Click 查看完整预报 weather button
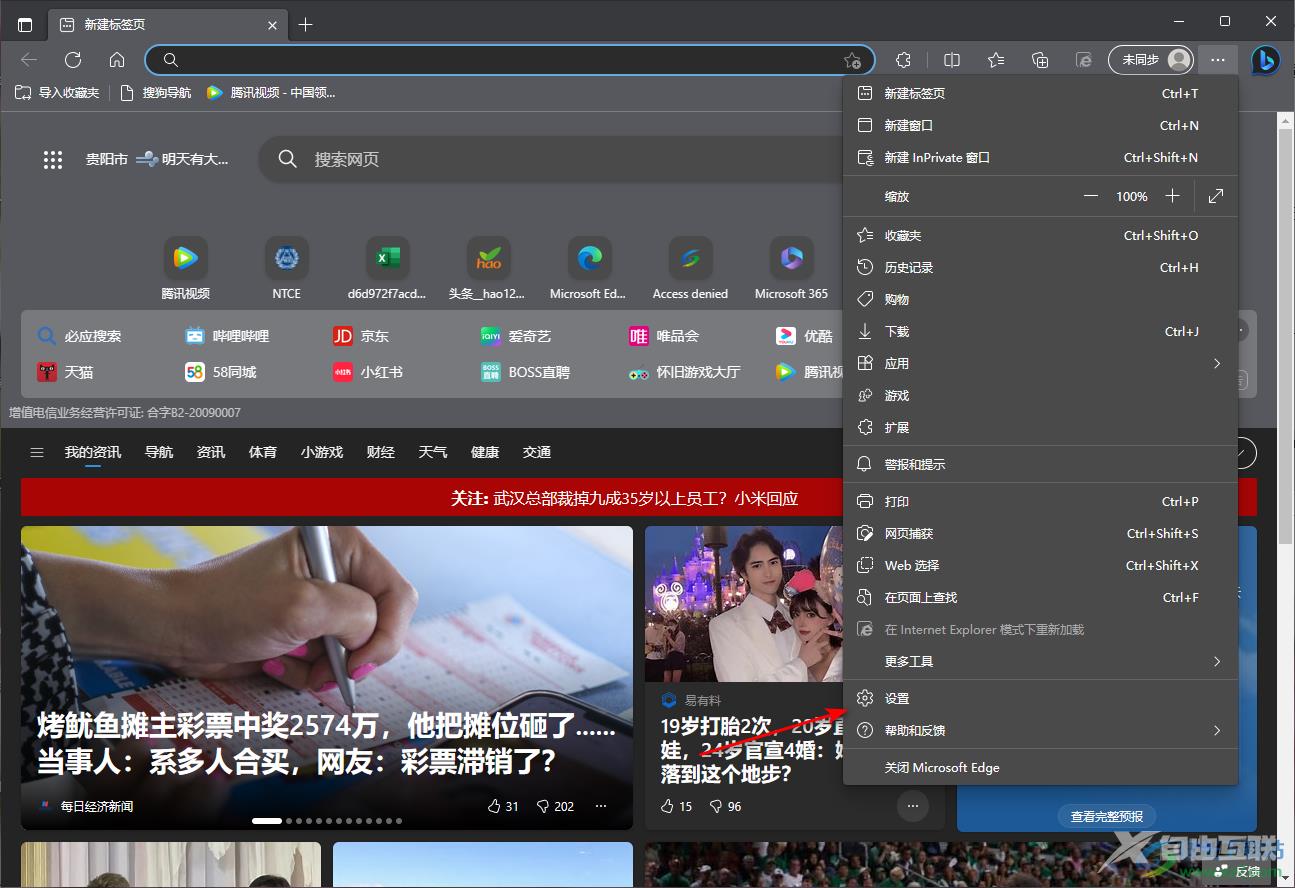The width and height of the screenshot is (1295, 888). pos(1107,816)
